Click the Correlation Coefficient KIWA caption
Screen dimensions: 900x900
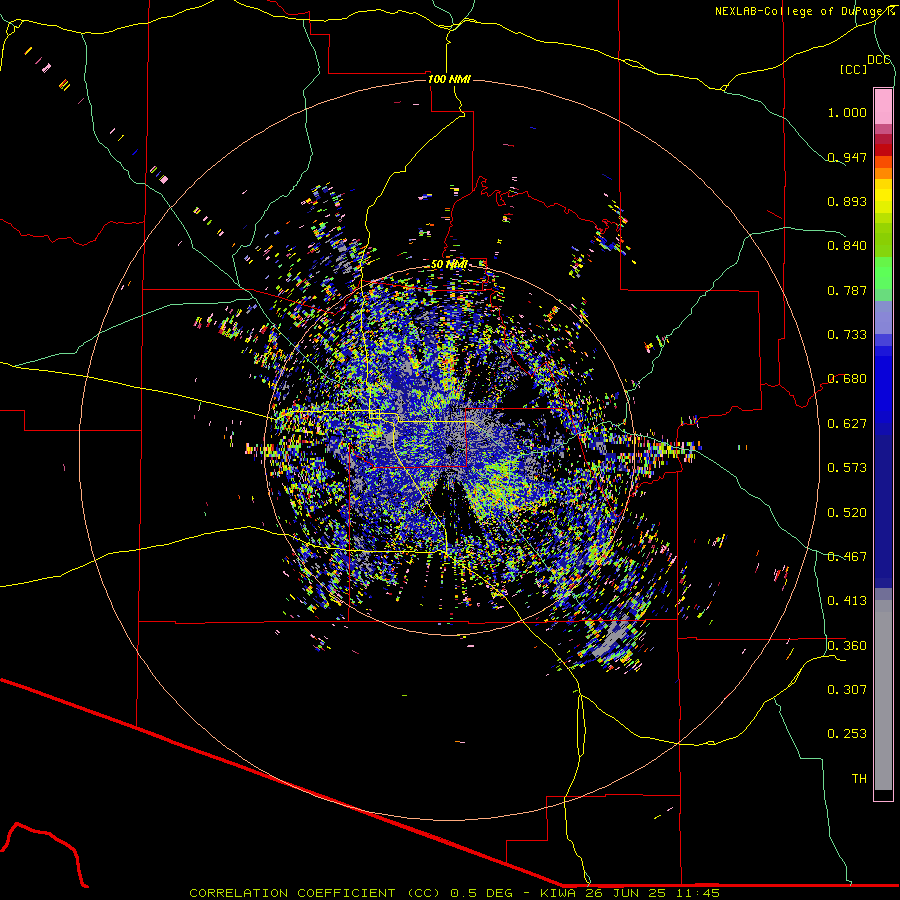click(454, 893)
